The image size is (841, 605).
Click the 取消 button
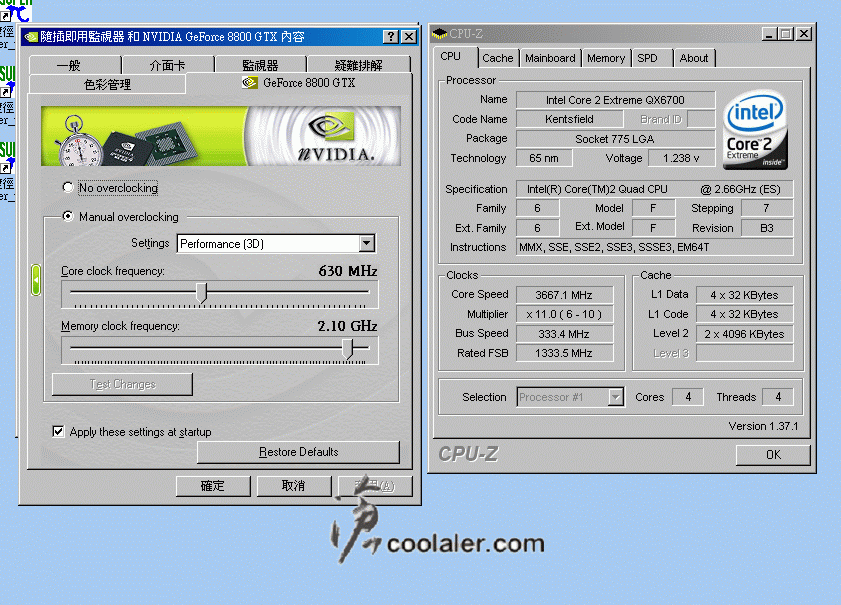[294, 486]
